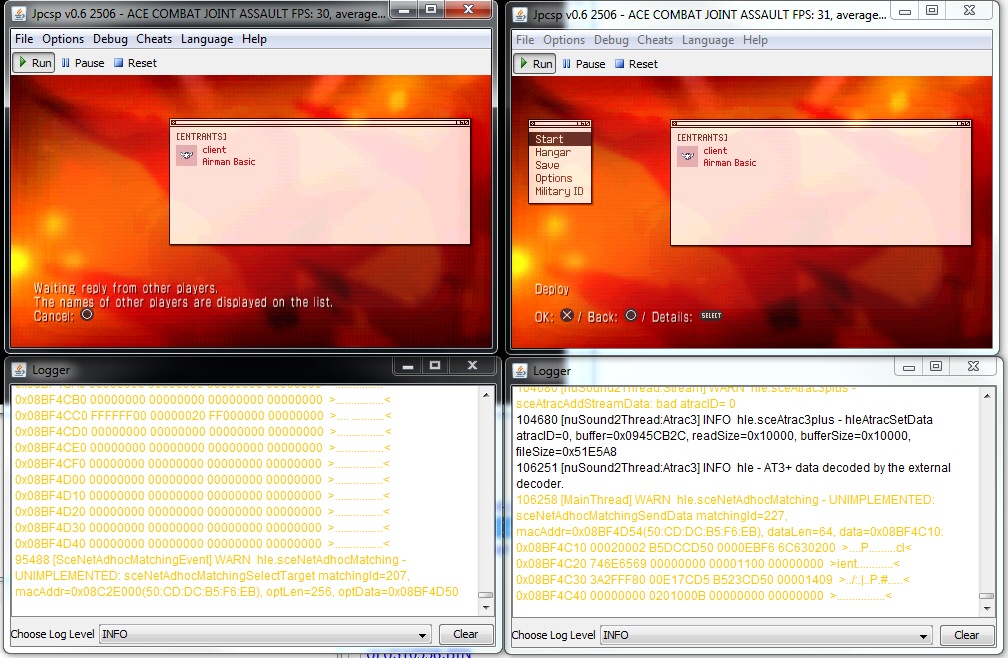1008x658 pixels.
Task: Click Cancel circle icon in left game
Action: (x=87, y=314)
